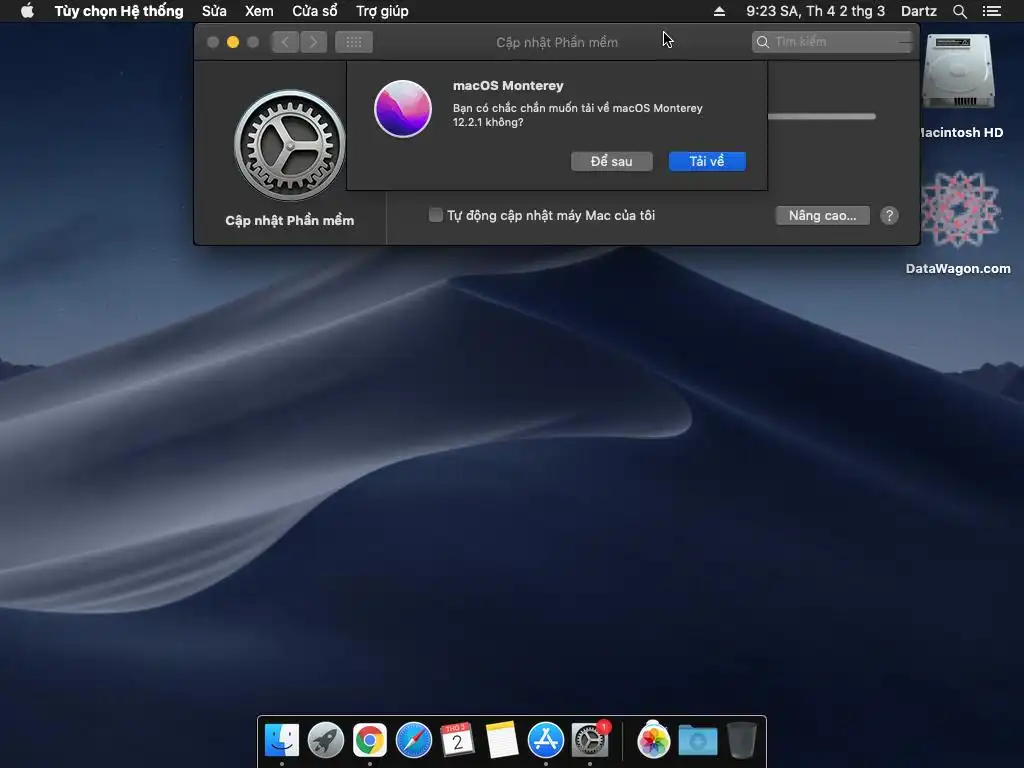Open the Xem menu
The width and height of the screenshot is (1024, 768).
click(x=259, y=11)
